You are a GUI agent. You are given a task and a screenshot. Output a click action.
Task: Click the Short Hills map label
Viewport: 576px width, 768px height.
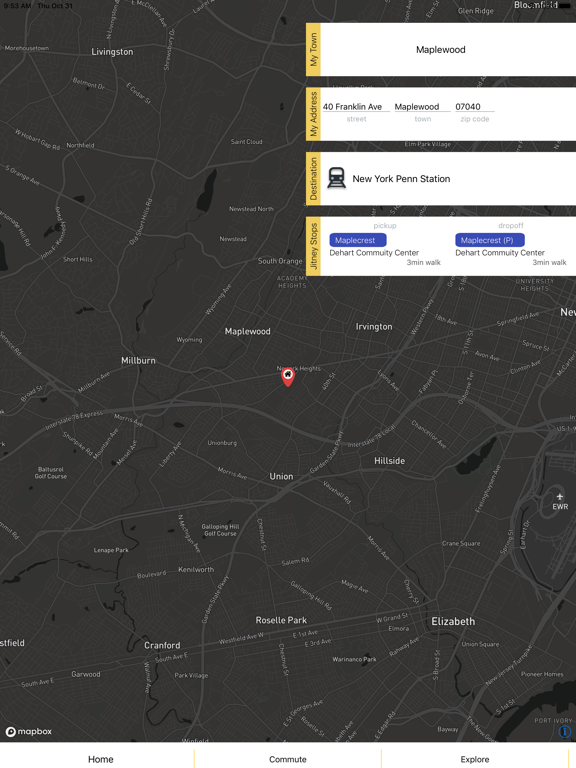click(77, 259)
